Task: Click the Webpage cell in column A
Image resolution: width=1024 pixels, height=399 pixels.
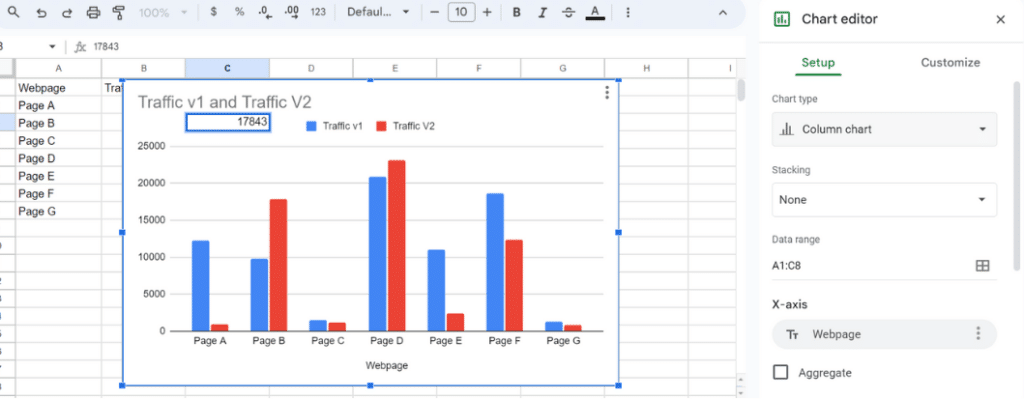Action: (x=59, y=88)
